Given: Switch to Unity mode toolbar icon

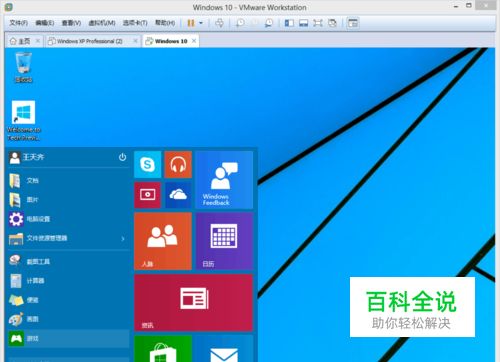Looking at the screenshot, I should 332,23.
